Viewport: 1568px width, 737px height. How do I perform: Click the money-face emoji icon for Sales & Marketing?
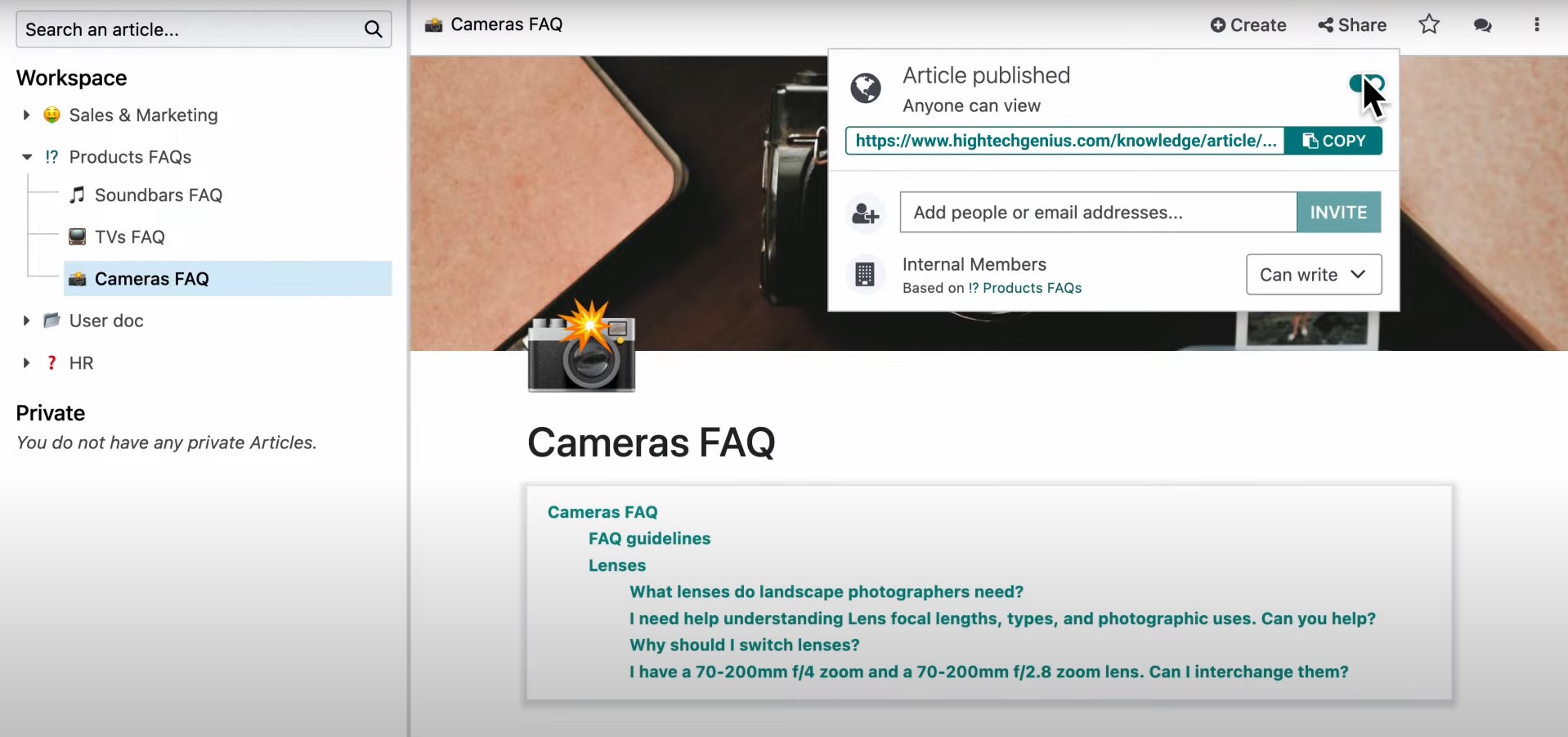(x=52, y=115)
